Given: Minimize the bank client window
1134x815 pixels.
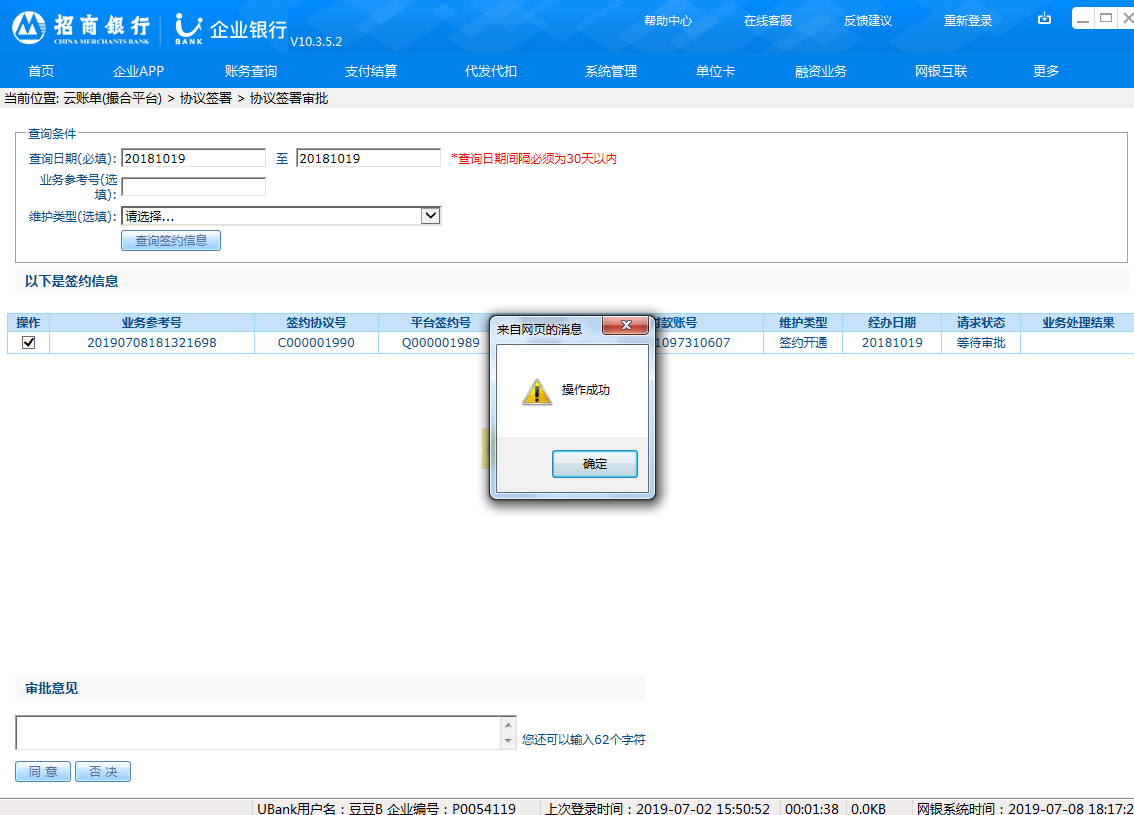Looking at the screenshot, I should tap(1083, 18).
